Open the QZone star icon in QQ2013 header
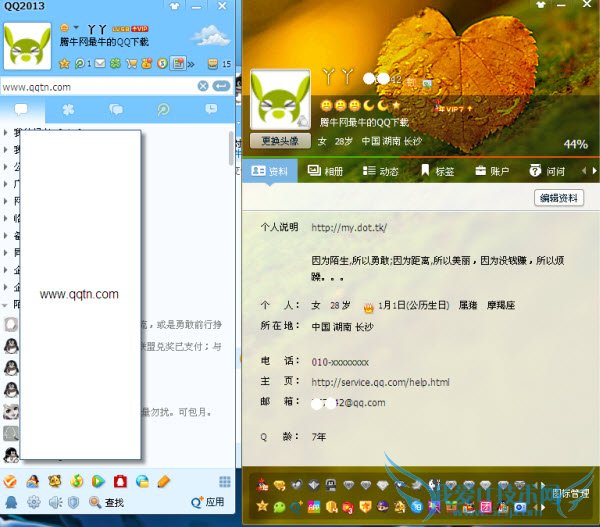600x527 pixels. 64,64
